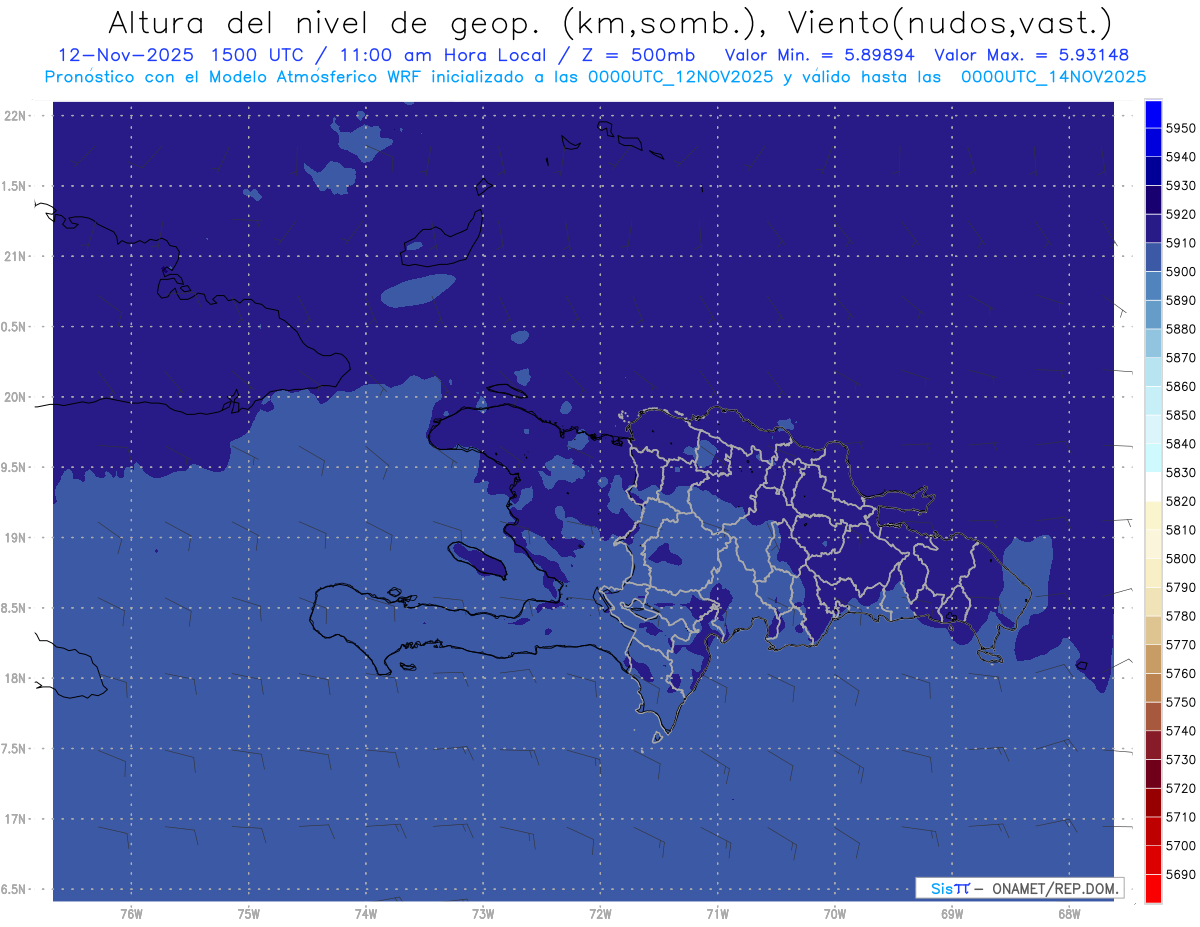
Task: Click the '5840' legend value
Action: [x=1181, y=444]
